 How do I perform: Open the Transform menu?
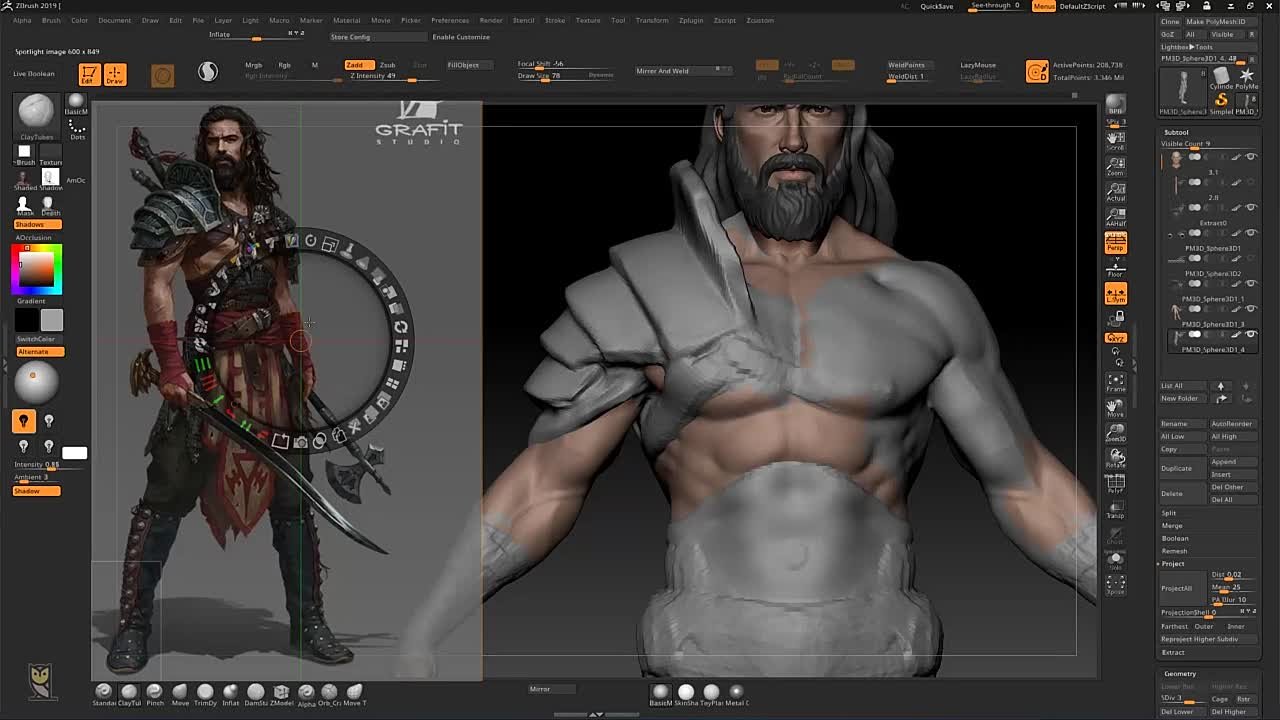tap(652, 20)
